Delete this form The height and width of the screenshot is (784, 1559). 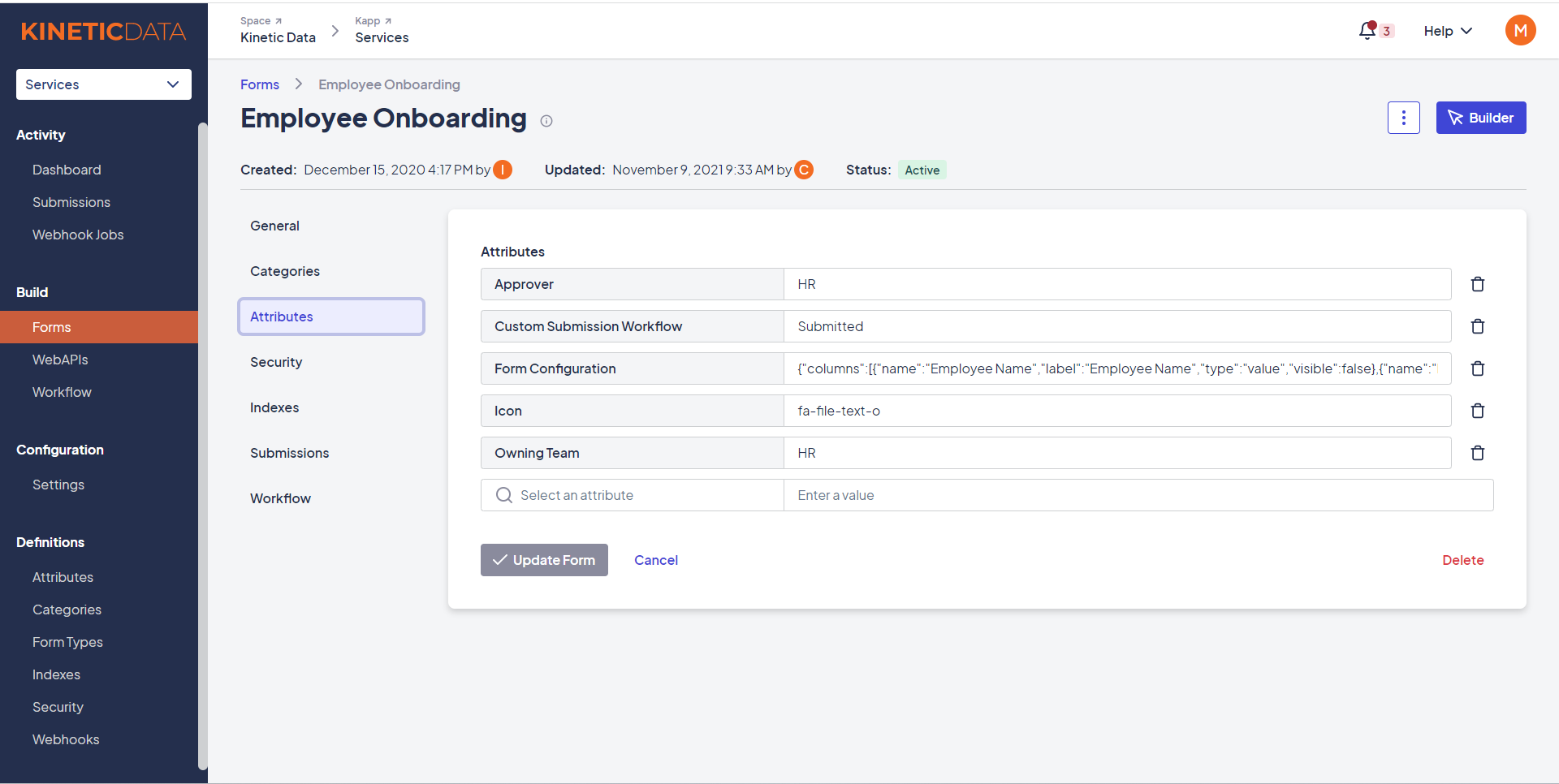1463,560
